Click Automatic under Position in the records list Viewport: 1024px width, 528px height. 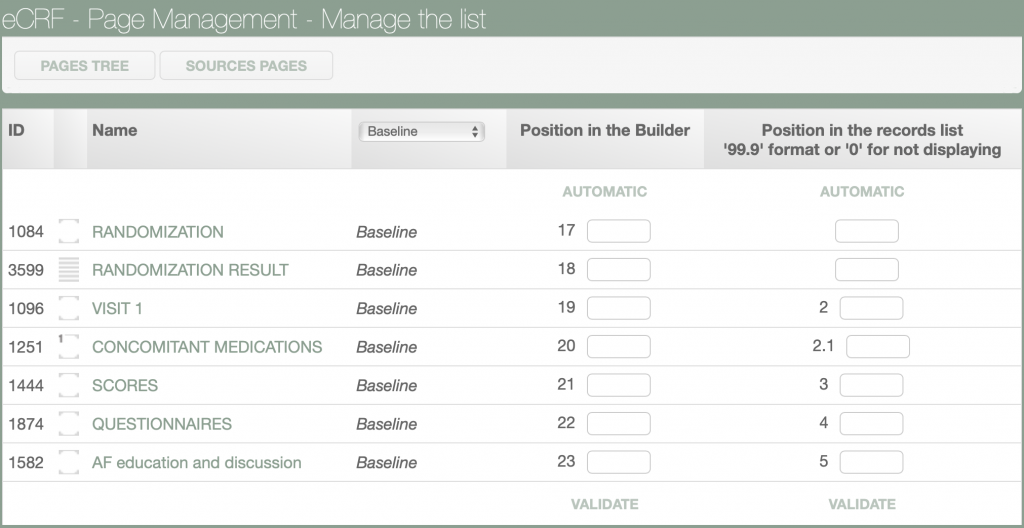(862, 191)
